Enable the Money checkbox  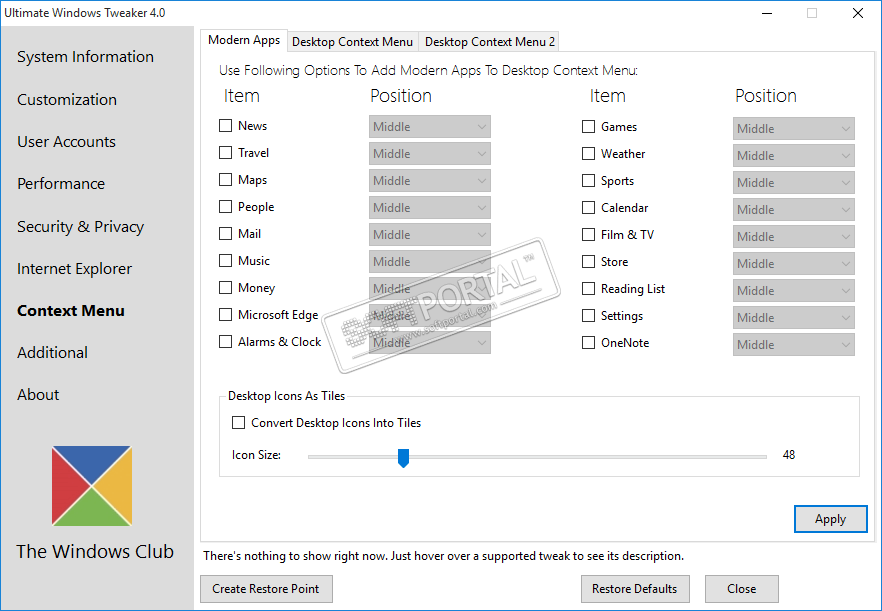point(226,287)
